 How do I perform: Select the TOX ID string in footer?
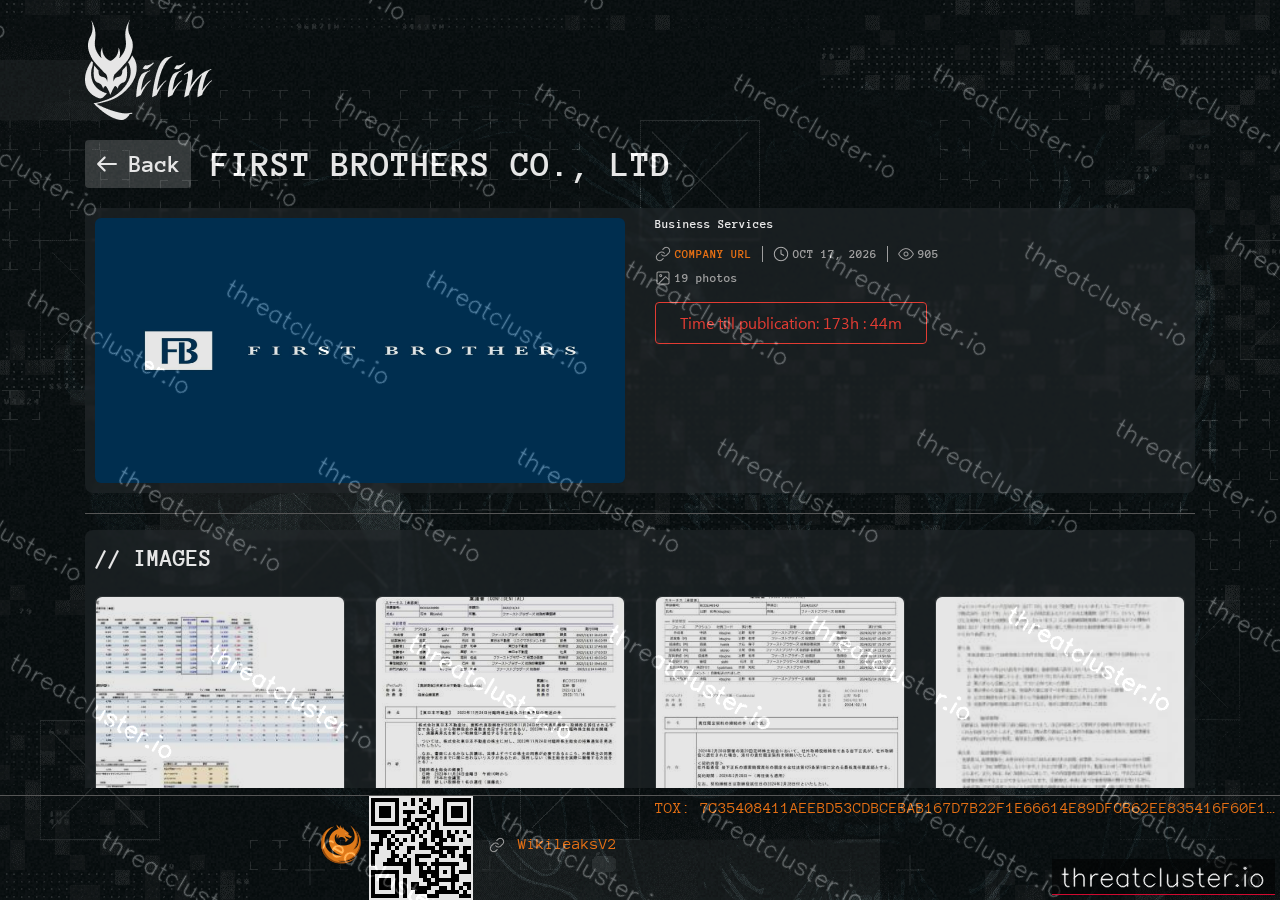click(965, 808)
